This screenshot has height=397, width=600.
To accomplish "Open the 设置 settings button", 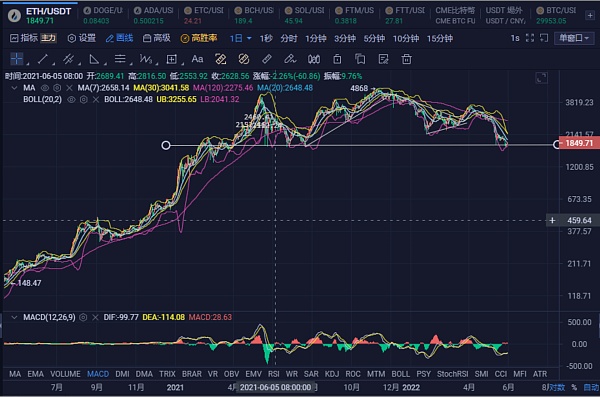I will [x=82, y=38].
